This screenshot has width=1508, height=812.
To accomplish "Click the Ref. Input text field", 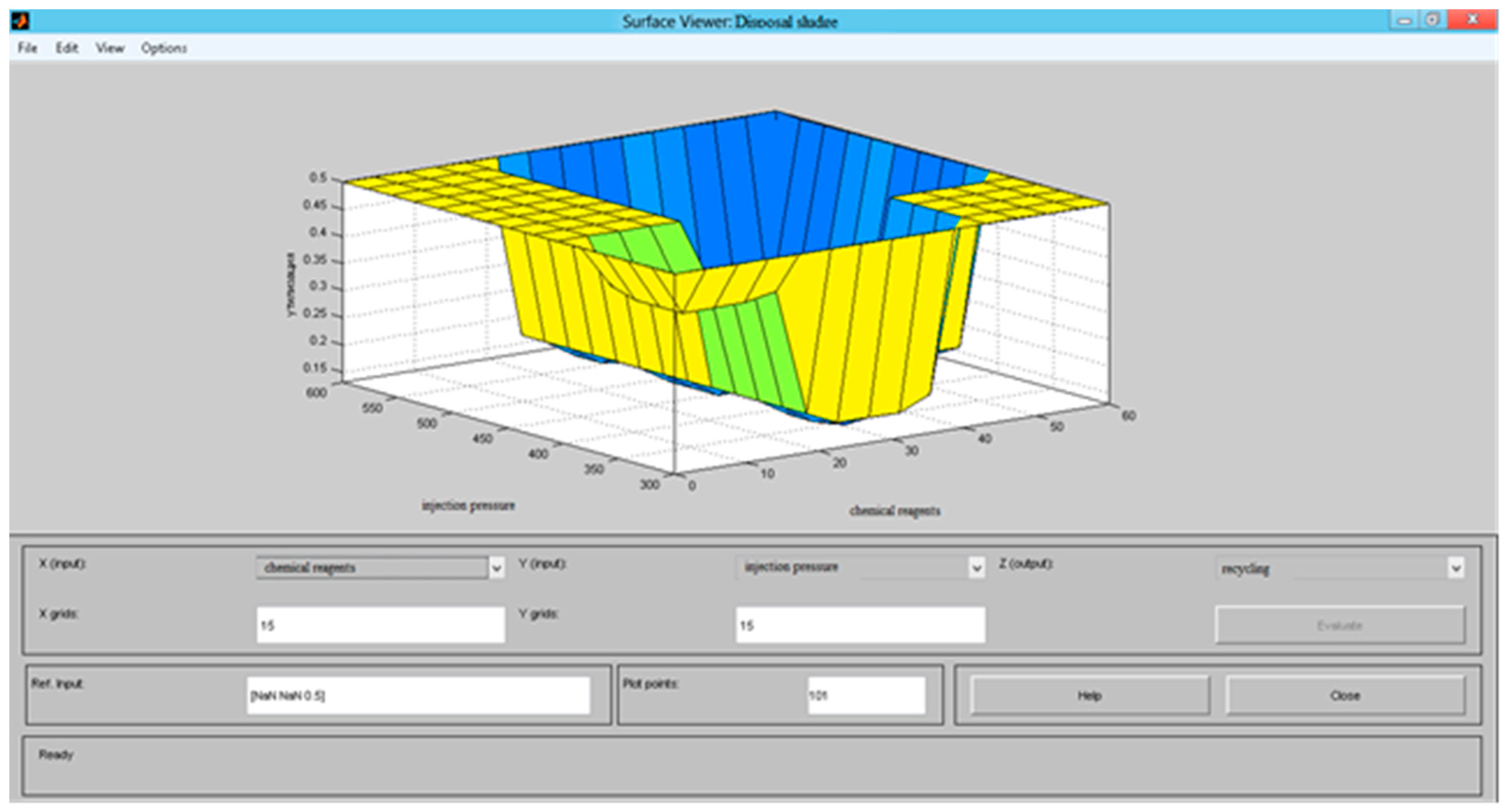I will (418, 695).
